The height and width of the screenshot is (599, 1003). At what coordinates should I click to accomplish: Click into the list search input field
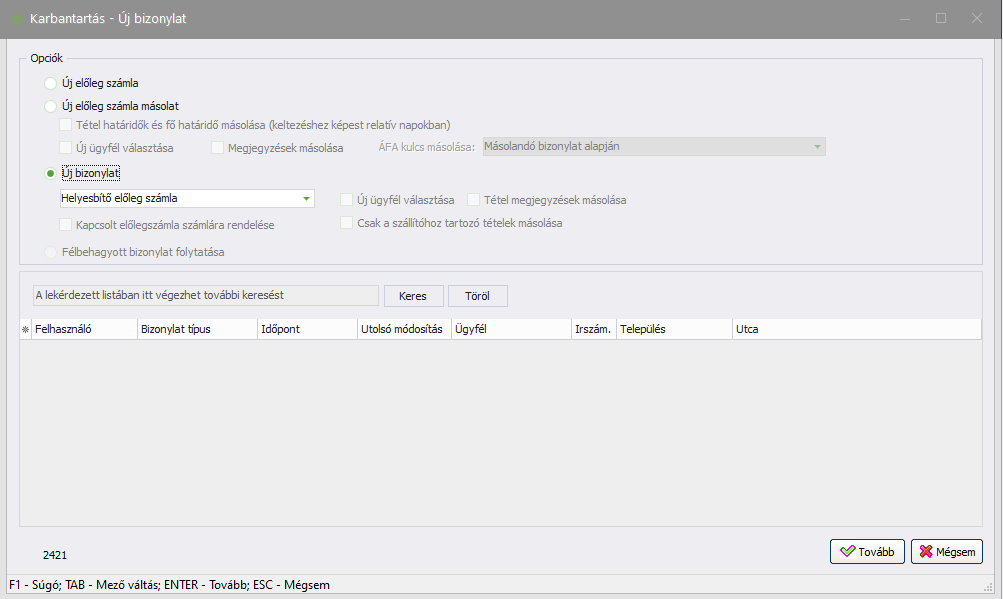(x=206, y=296)
